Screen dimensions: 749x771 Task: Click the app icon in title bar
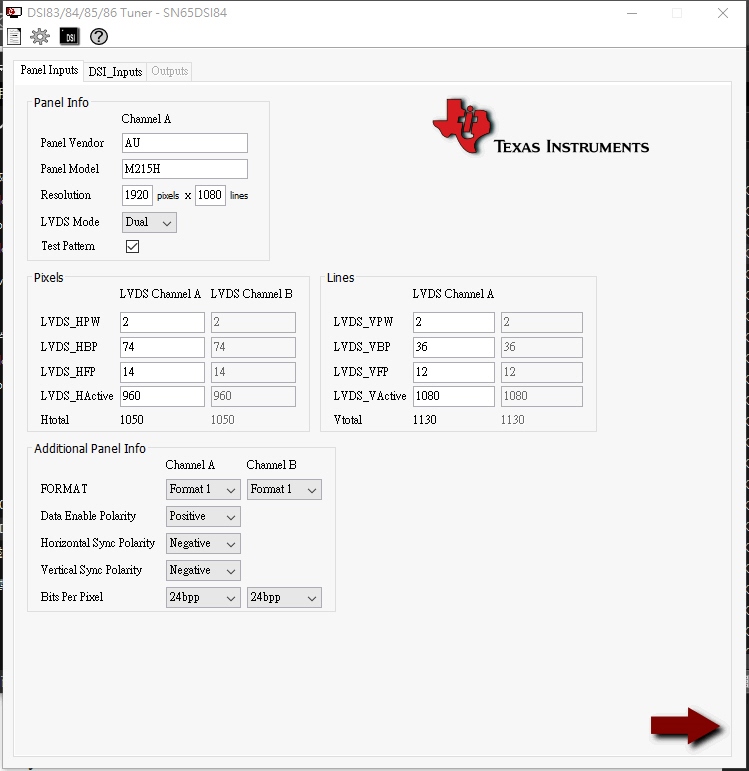pyautogui.click(x=14, y=12)
